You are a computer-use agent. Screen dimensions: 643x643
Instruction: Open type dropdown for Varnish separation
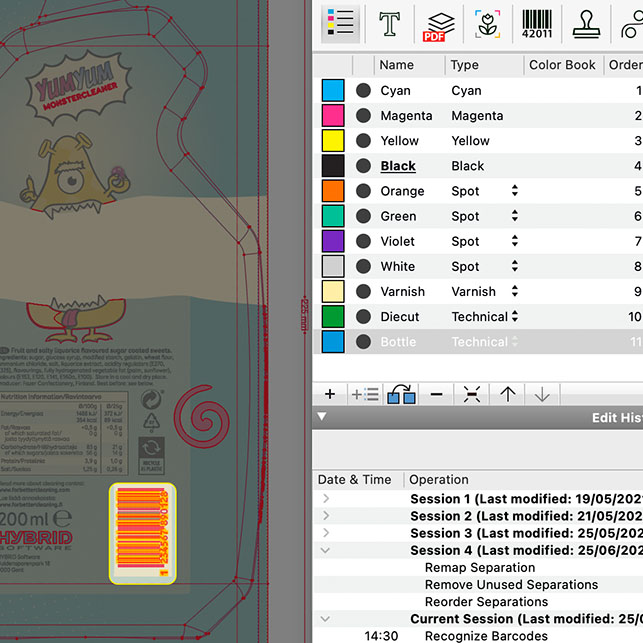(x=515, y=291)
